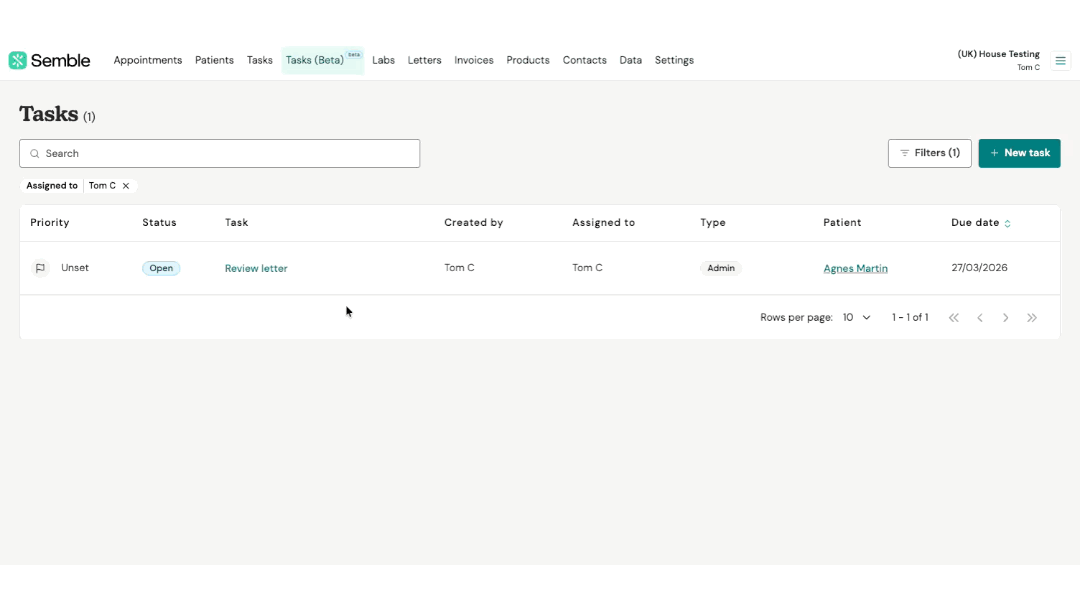
Task: Open patient Agnes Martin's record
Action: pos(855,268)
